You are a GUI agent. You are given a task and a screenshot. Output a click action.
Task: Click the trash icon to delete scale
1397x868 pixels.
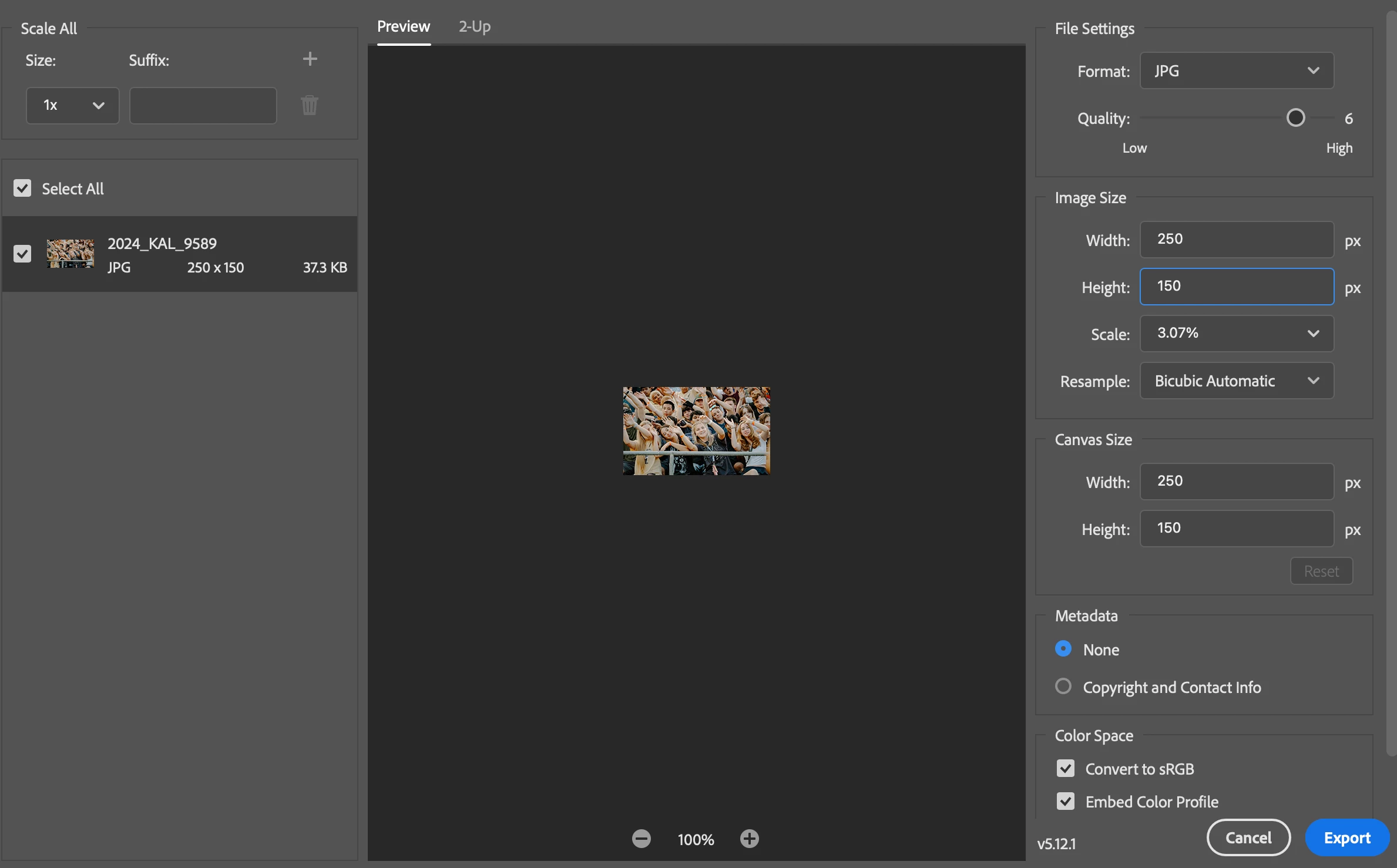[x=310, y=106]
